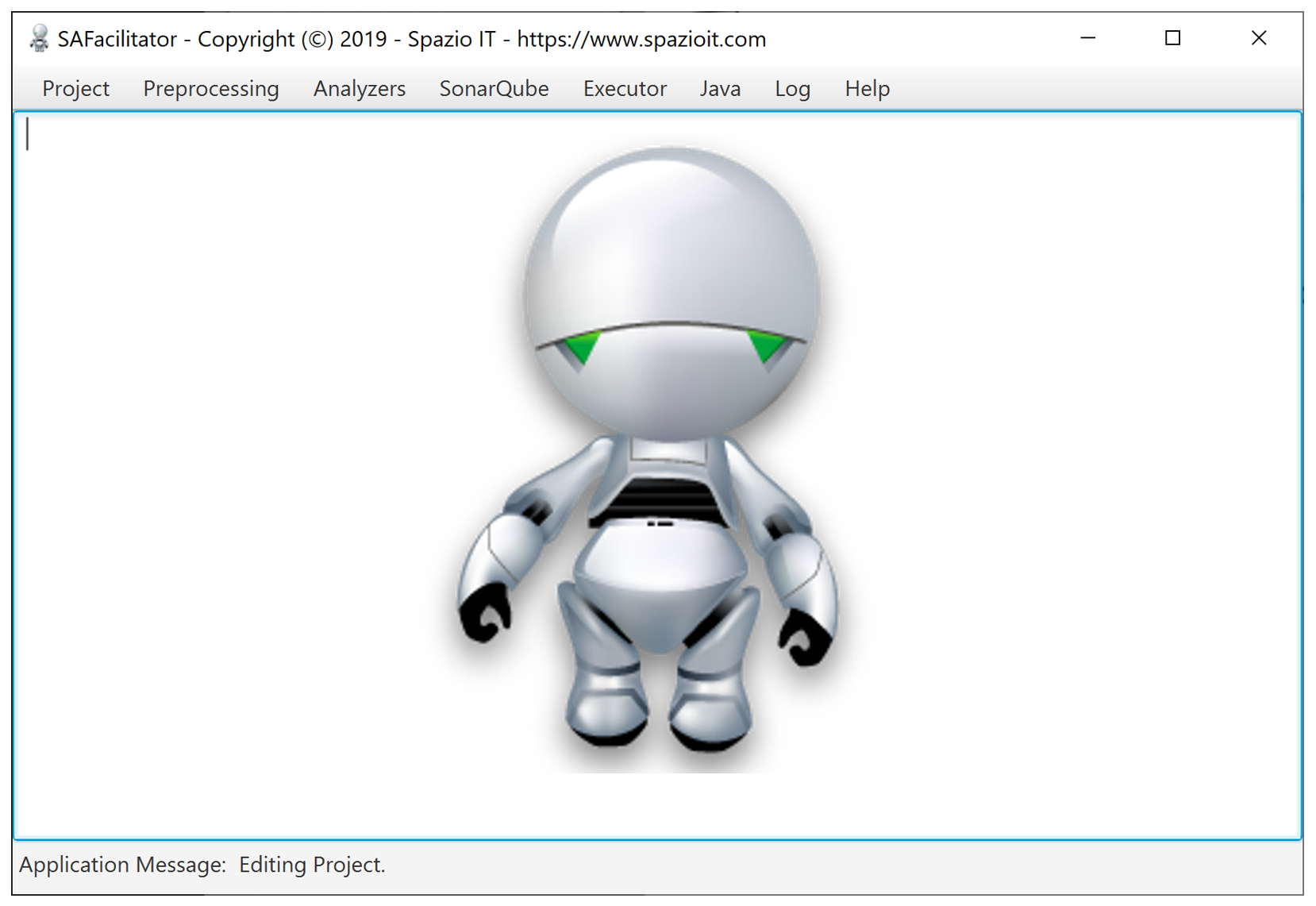1316x906 pixels.
Task: Open the Java menu
Action: (720, 89)
